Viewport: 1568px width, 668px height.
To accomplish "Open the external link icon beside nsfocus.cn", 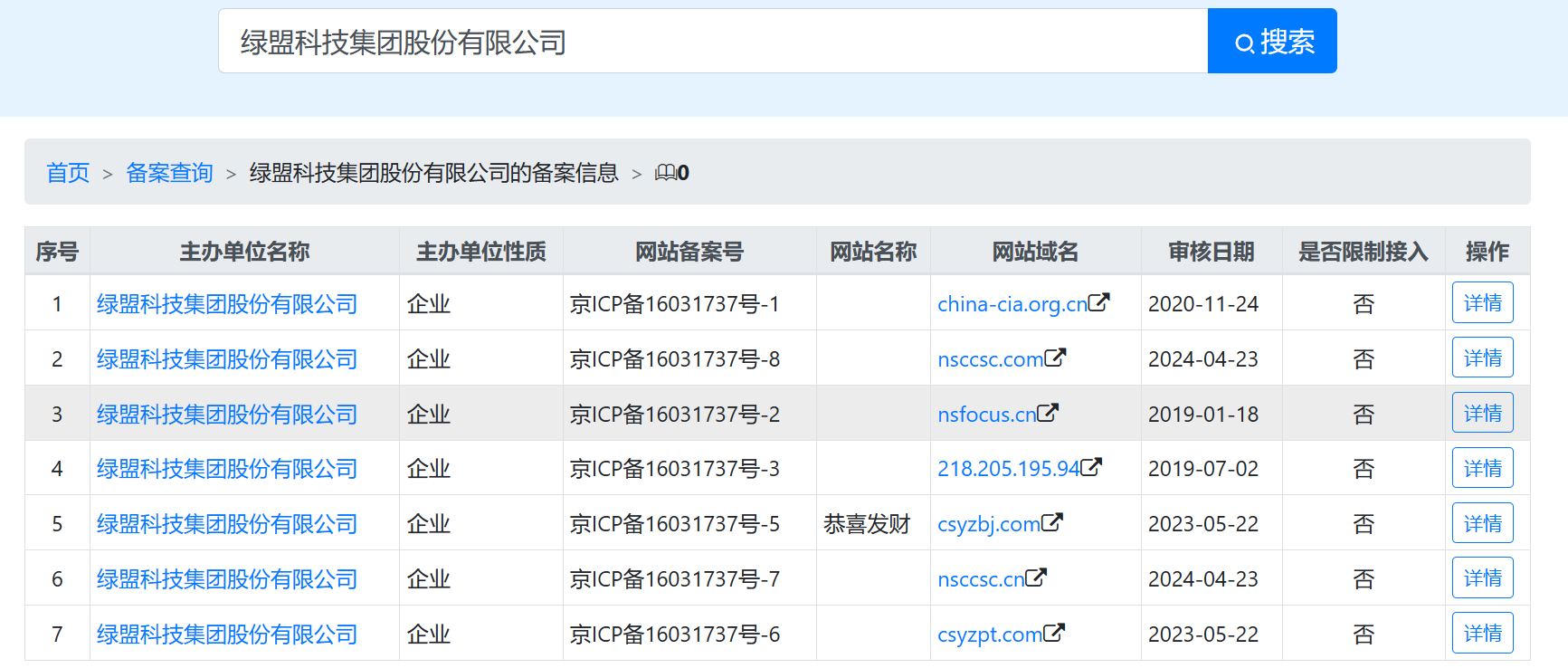I will (x=1048, y=413).
